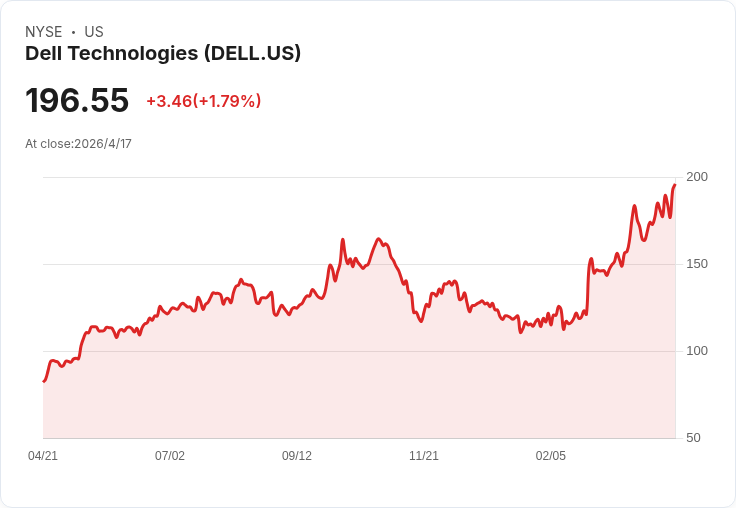Viewport: 736px width, 508px height.
Task: Click the +3.46(+1.79%) change value
Action: 204,101
